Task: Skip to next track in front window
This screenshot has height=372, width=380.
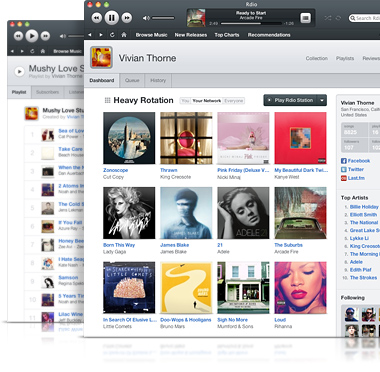Action: pos(127,18)
